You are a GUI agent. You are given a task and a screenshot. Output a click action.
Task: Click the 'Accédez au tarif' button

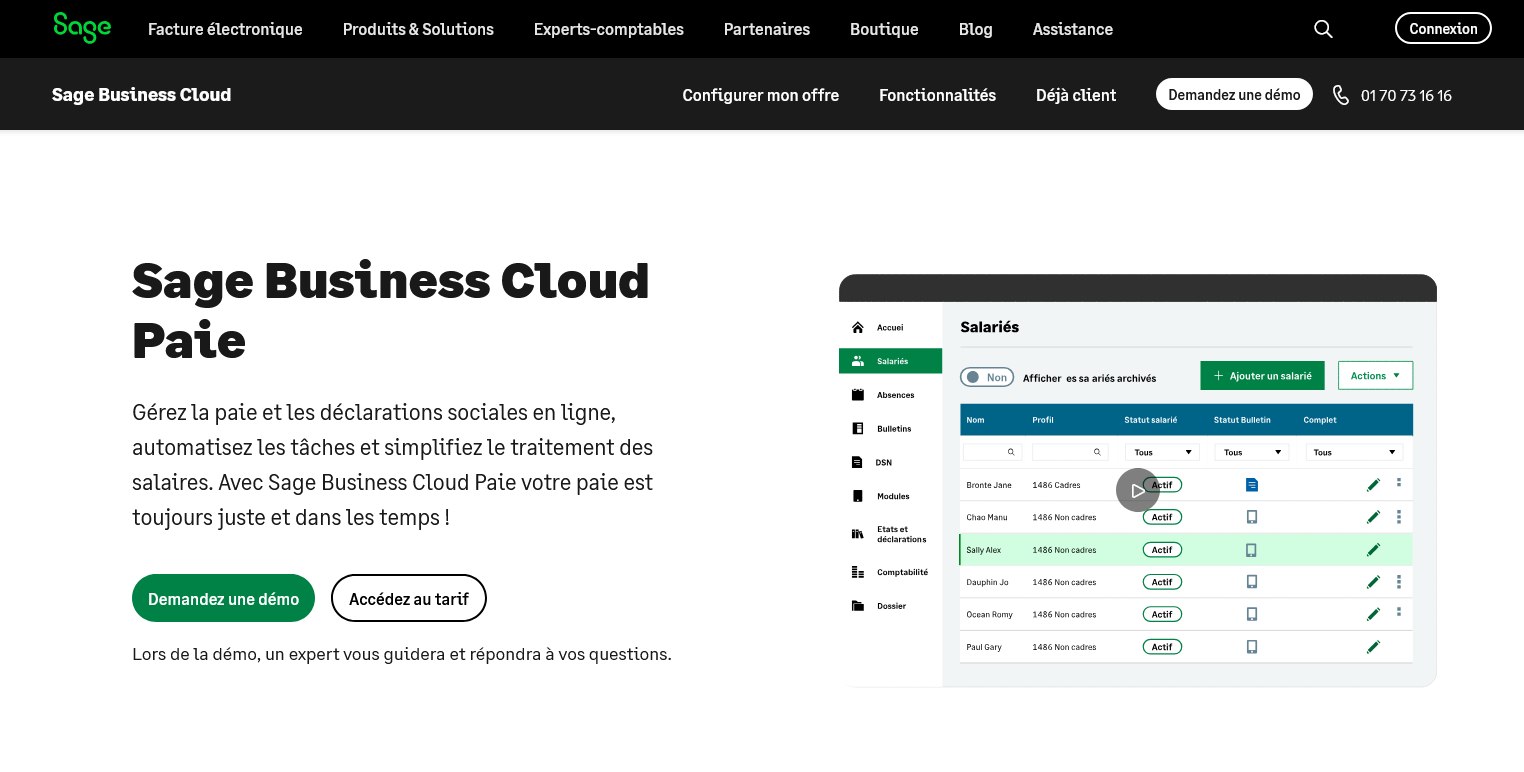pos(409,598)
